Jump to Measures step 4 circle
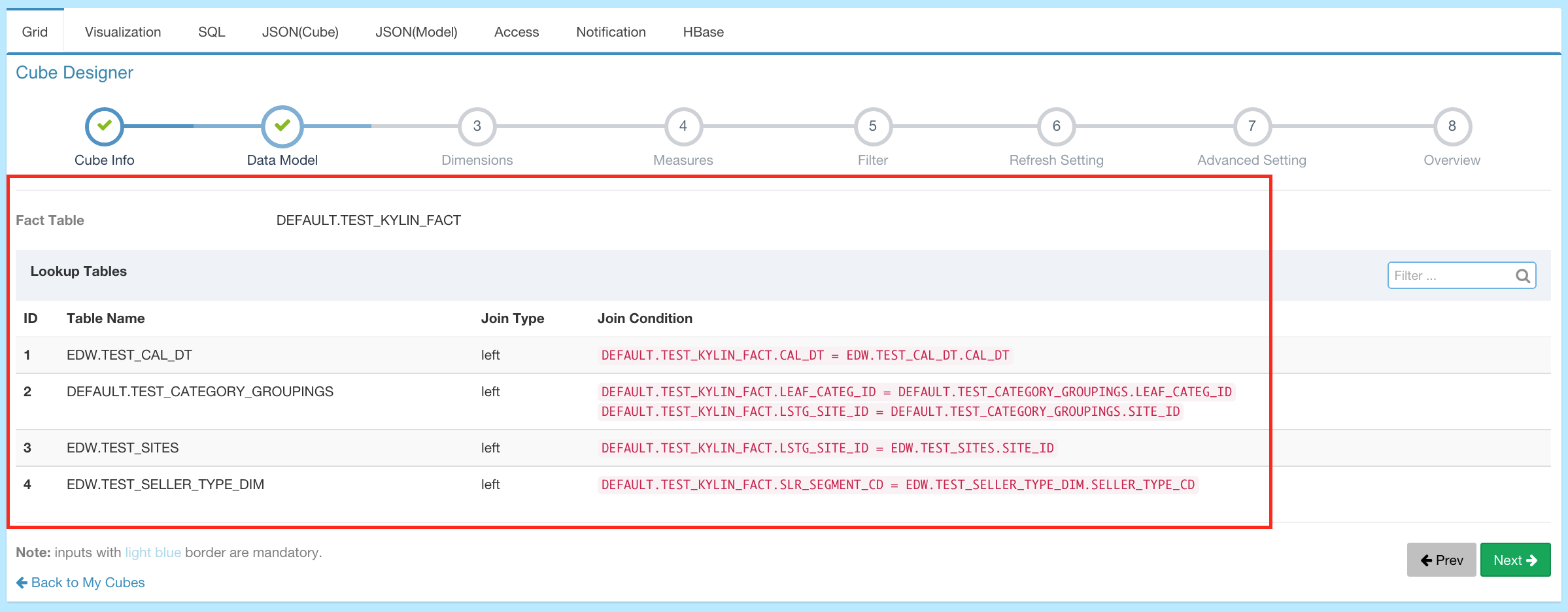 pos(683,126)
